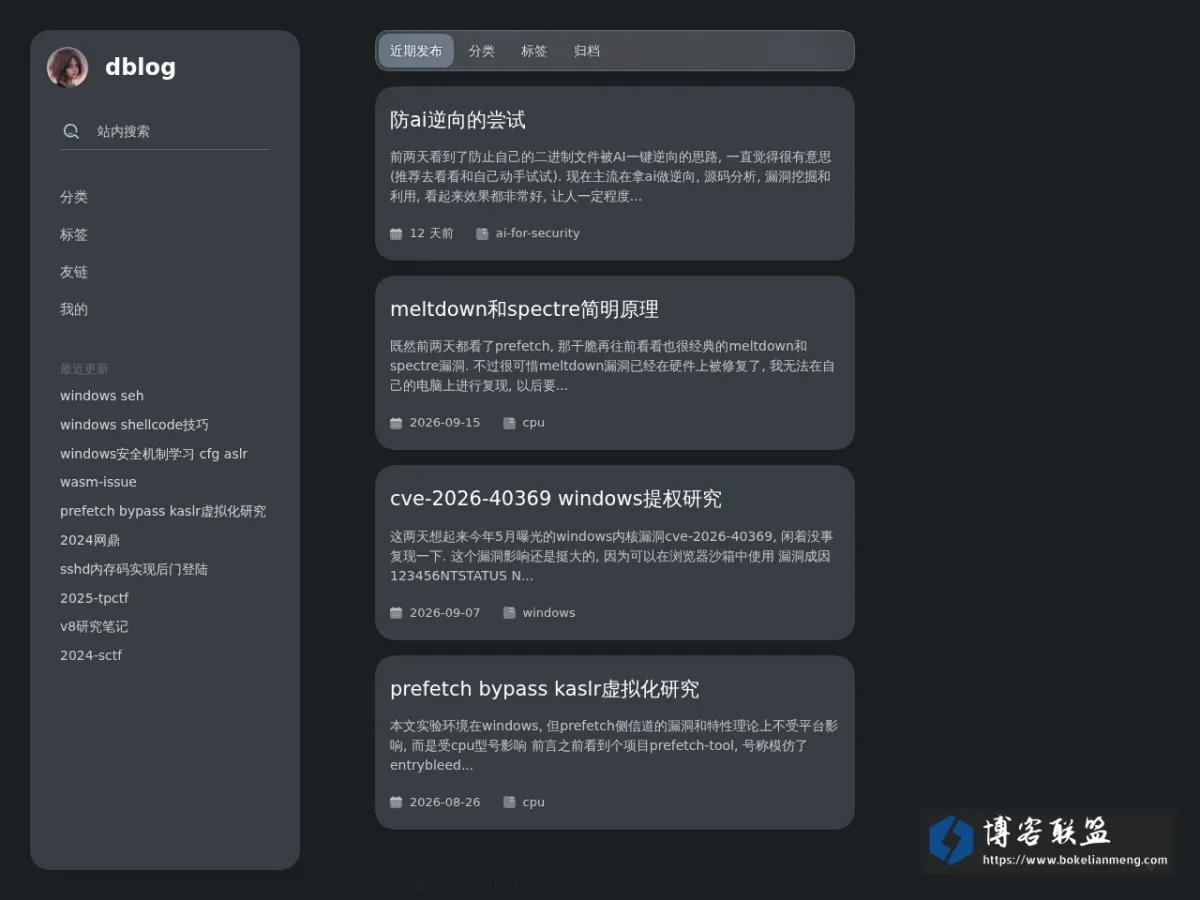Screen dimensions: 1200x900
Task: Open recent post 2024网鼎
Action: click(90, 540)
